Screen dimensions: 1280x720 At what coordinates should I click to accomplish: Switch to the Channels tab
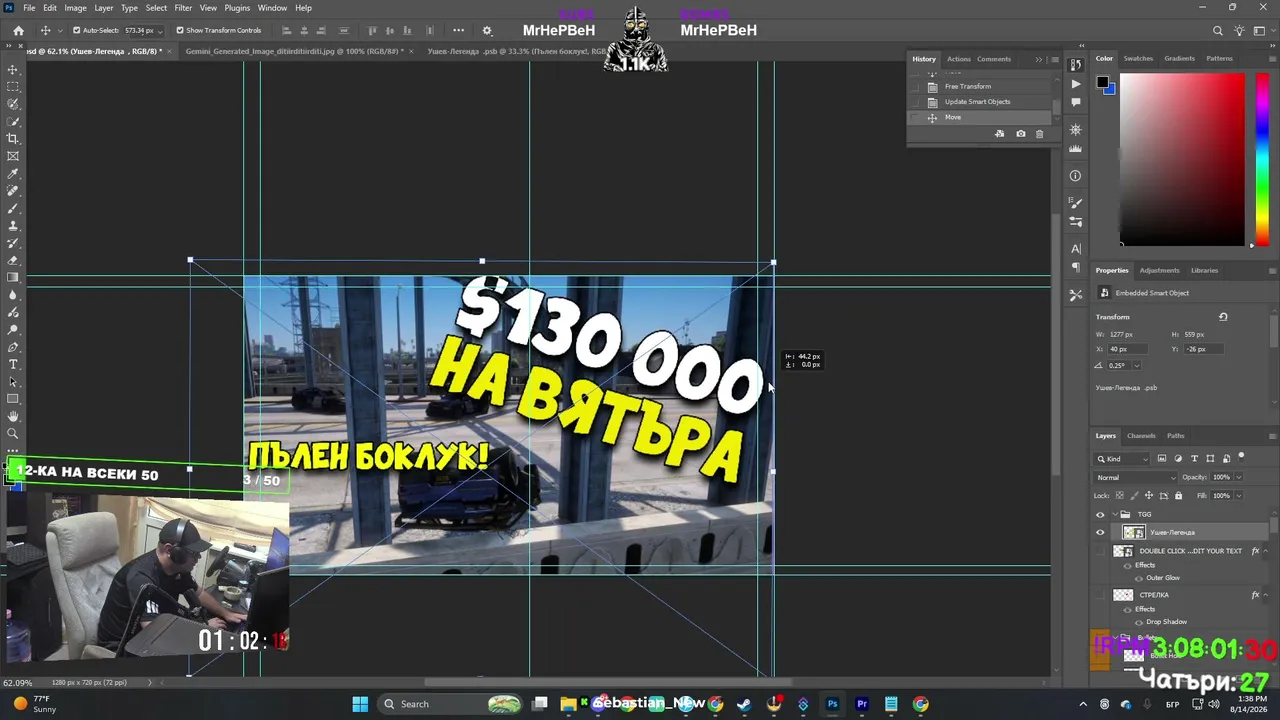click(1141, 436)
